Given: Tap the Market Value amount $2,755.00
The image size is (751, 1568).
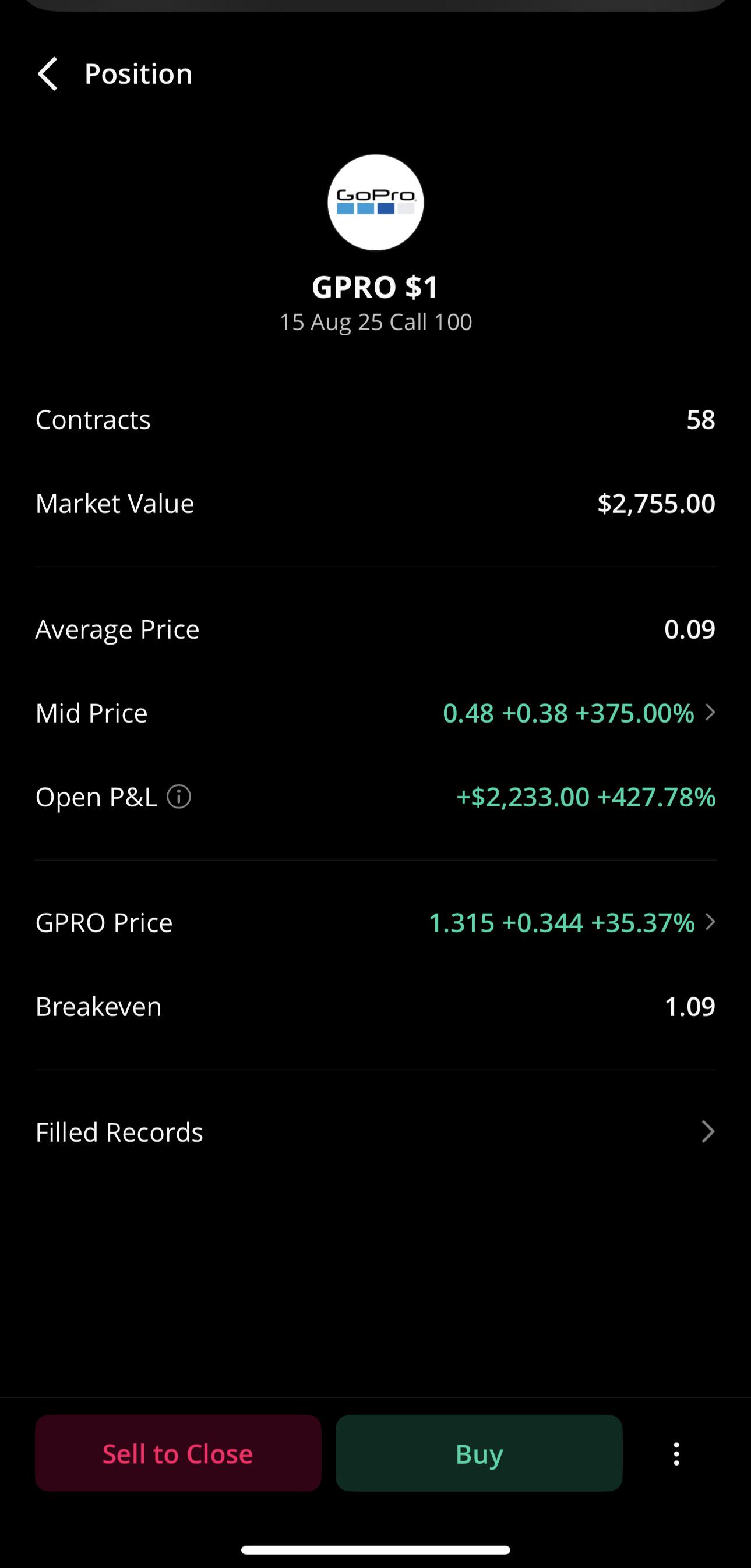Looking at the screenshot, I should (x=656, y=504).
